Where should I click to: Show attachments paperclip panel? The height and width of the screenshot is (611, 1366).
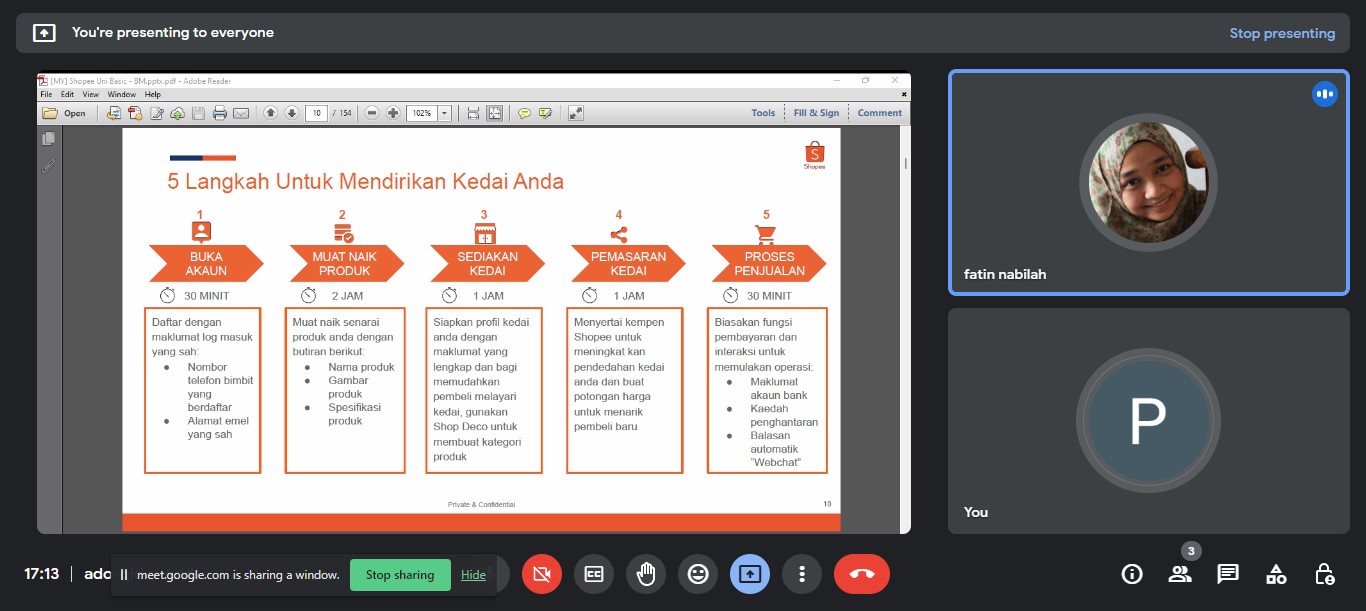point(48,166)
